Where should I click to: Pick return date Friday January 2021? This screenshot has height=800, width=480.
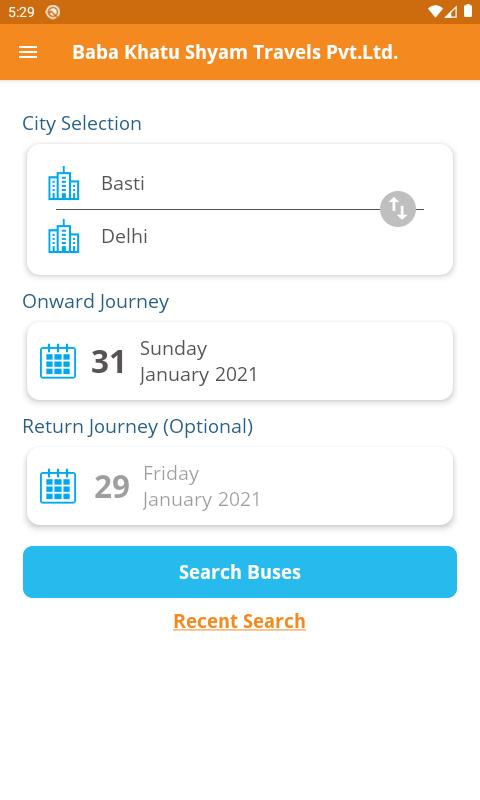click(x=201, y=486)
